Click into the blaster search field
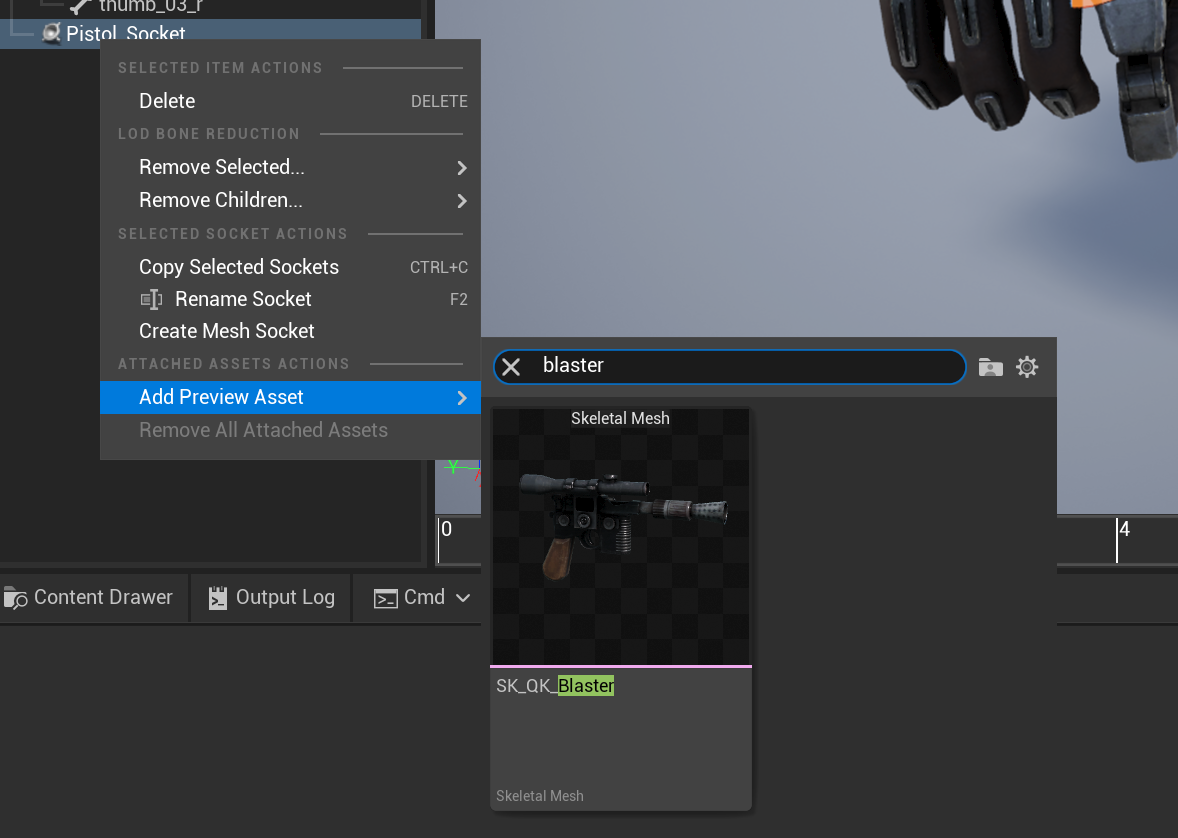Viewport: 1178px width, 838px height. (729, 367)
